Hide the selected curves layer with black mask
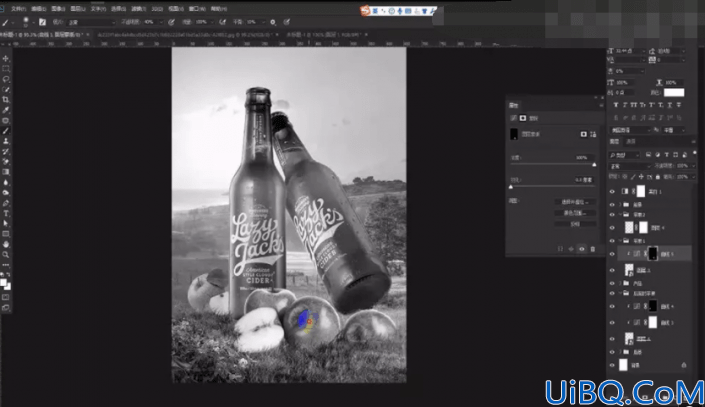Image resolution: width=705 pixels, height=407 pixels. pos(612,254)
